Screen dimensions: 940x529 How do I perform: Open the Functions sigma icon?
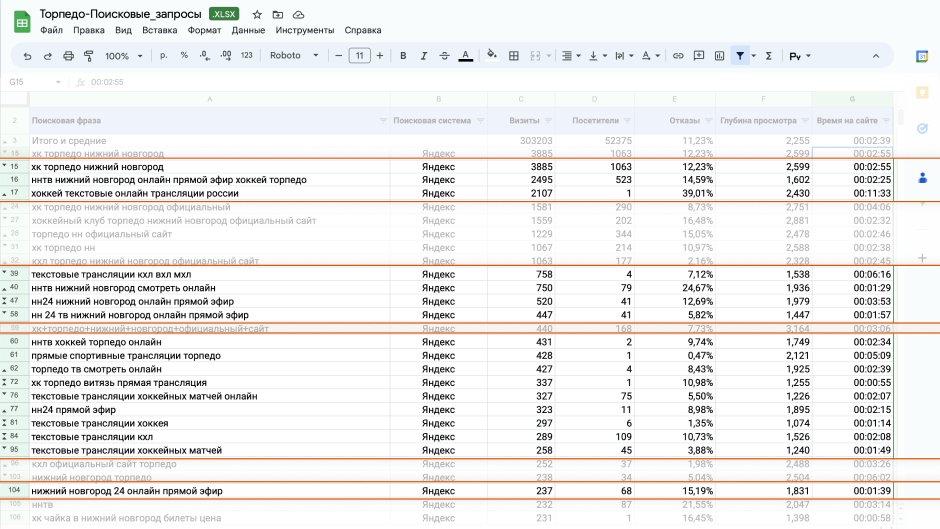(768, 56)
